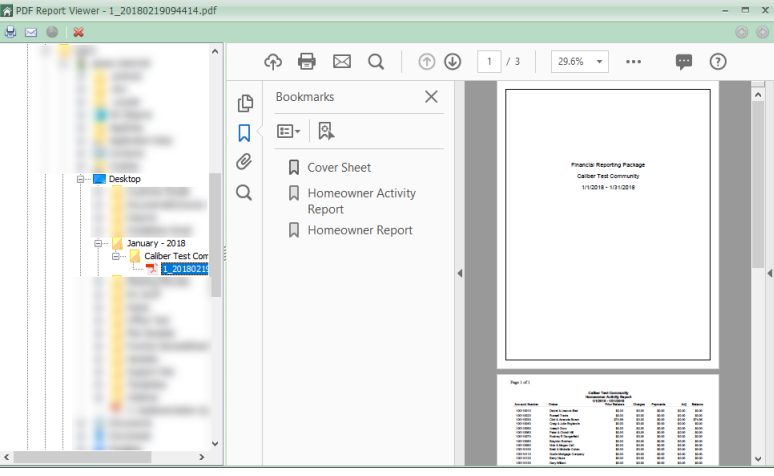Open the more tools ellipsis menu
774x476 pixels.
click(x=633, y=62)
